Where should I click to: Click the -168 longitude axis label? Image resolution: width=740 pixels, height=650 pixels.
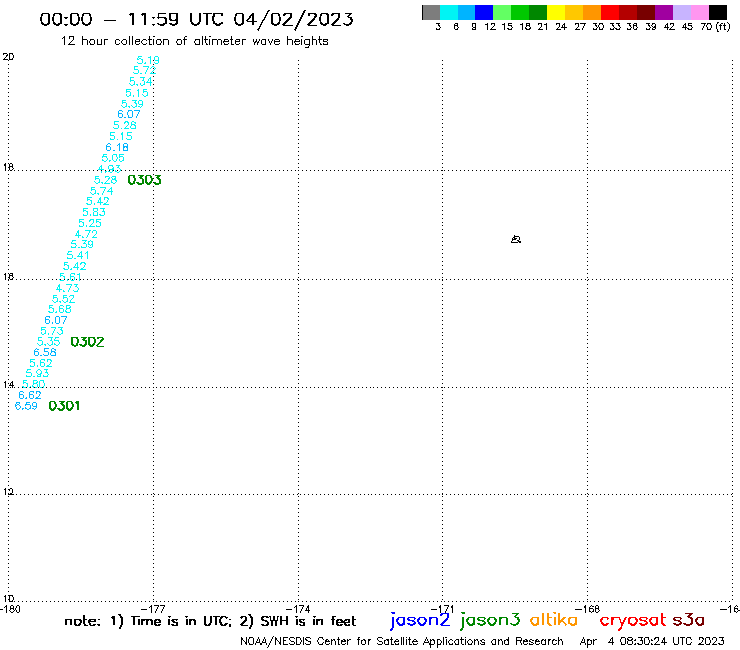[x=589, y=609]
